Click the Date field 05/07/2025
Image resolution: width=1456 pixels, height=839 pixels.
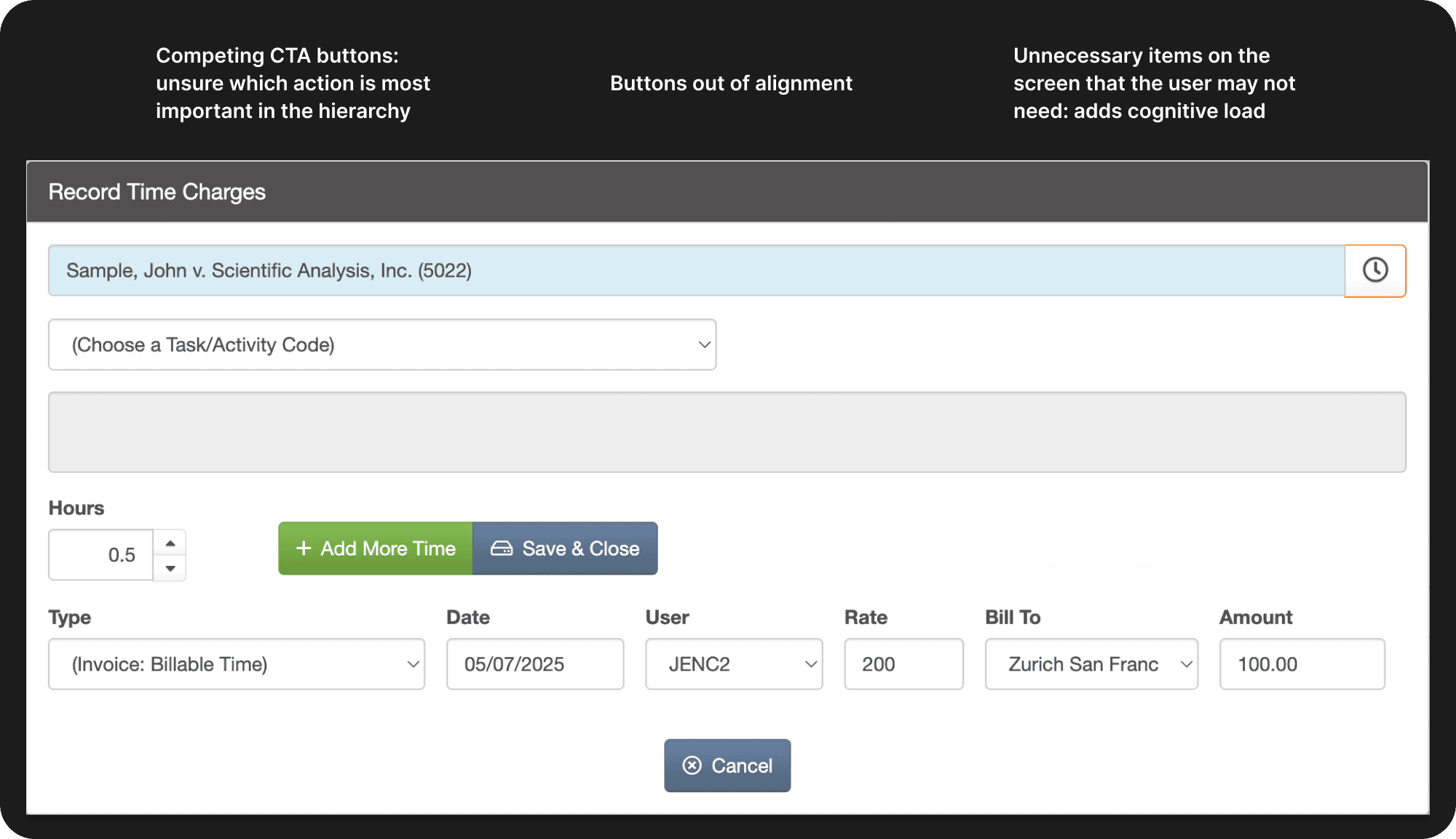point(535,664)
